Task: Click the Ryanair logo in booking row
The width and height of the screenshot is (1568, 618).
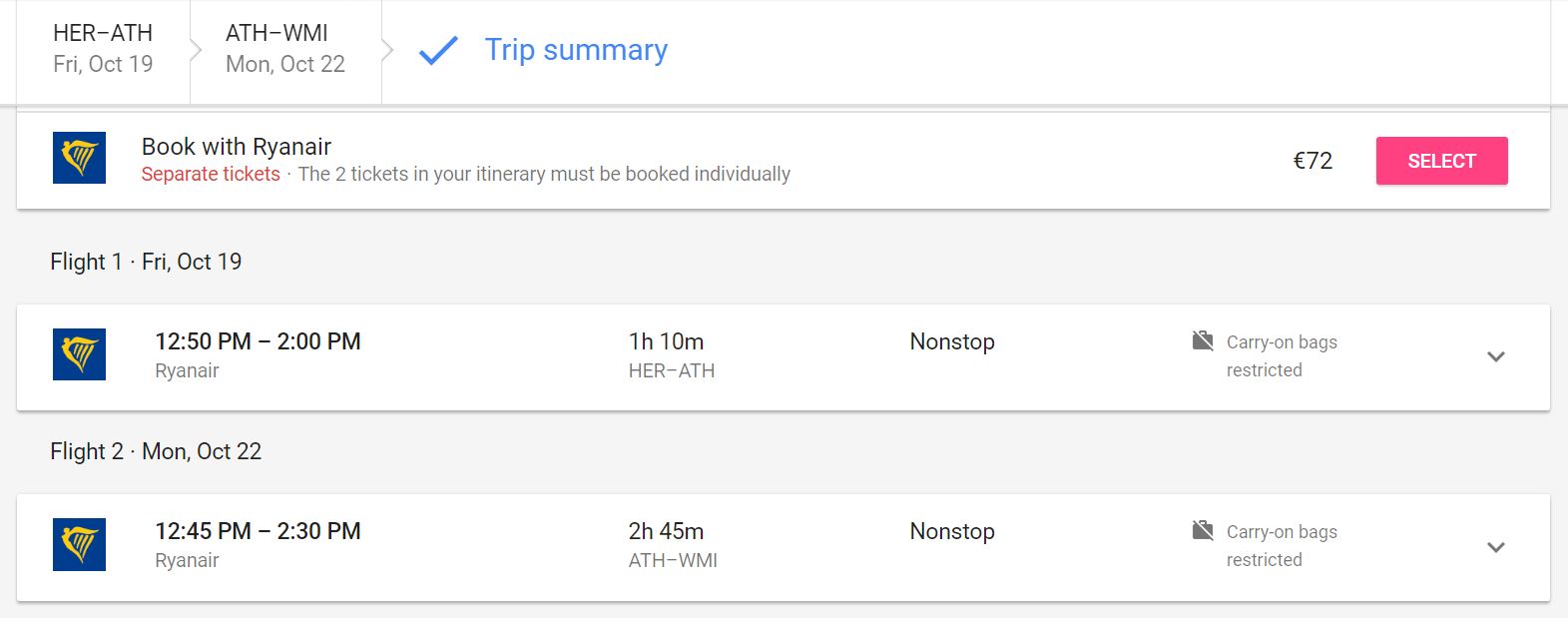Action: (79, 158)
